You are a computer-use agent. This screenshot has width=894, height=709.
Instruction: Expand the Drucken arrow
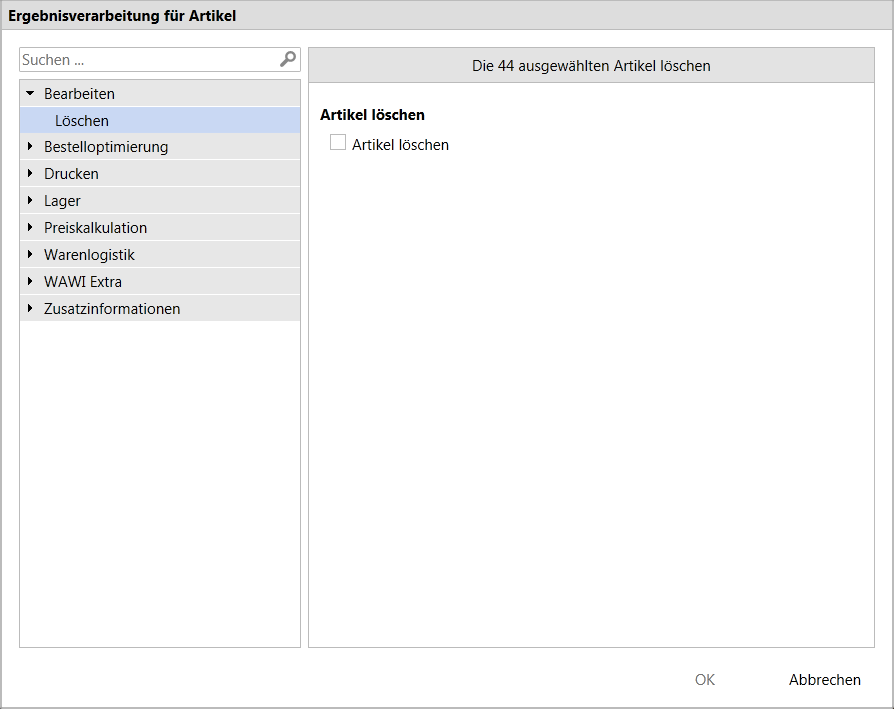point(30,173)
